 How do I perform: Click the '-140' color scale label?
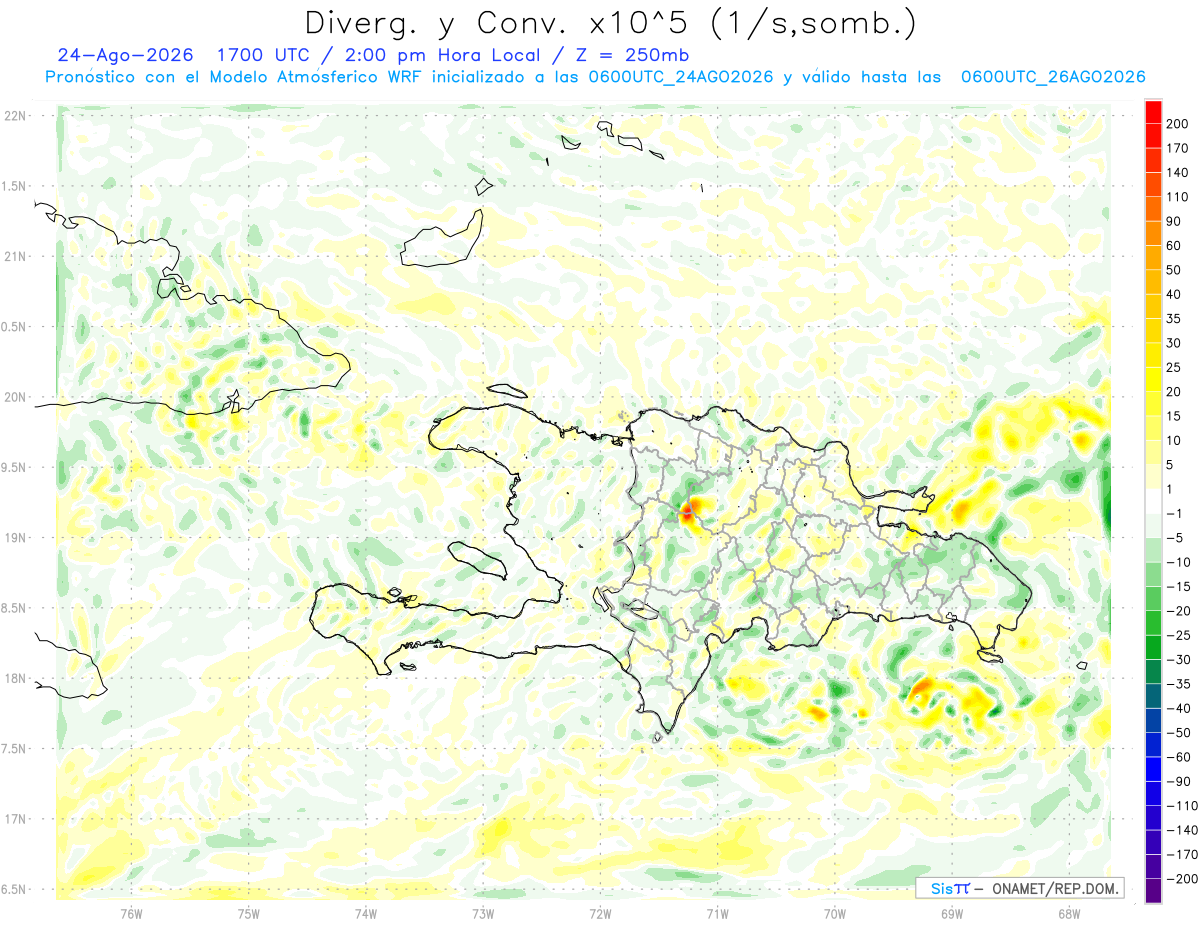[x=1181, y=830]
